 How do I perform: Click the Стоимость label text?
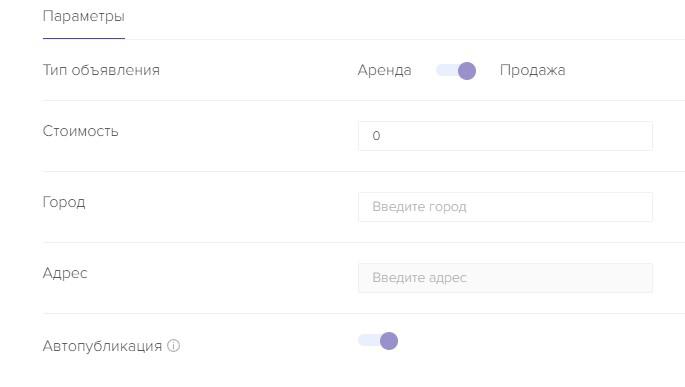[x=80, y=131]
